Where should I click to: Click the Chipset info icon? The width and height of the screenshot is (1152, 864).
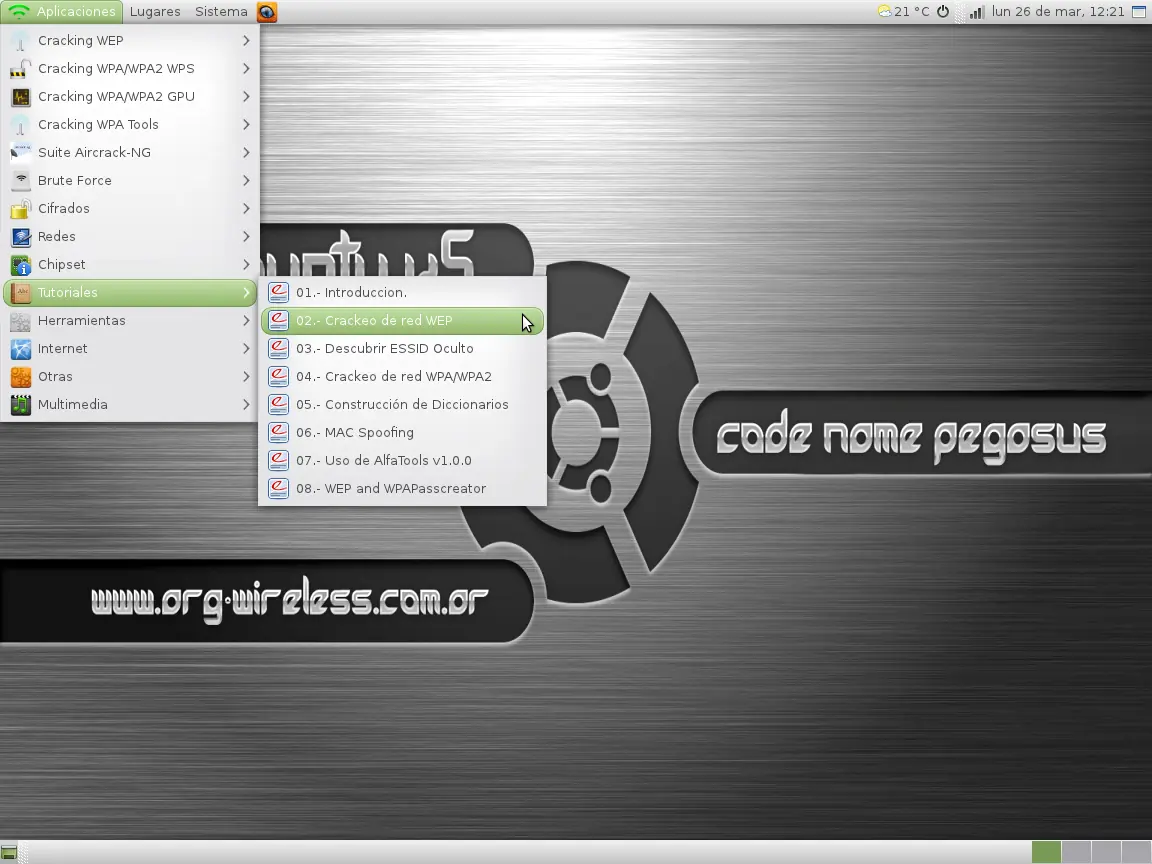coord(21,264)
